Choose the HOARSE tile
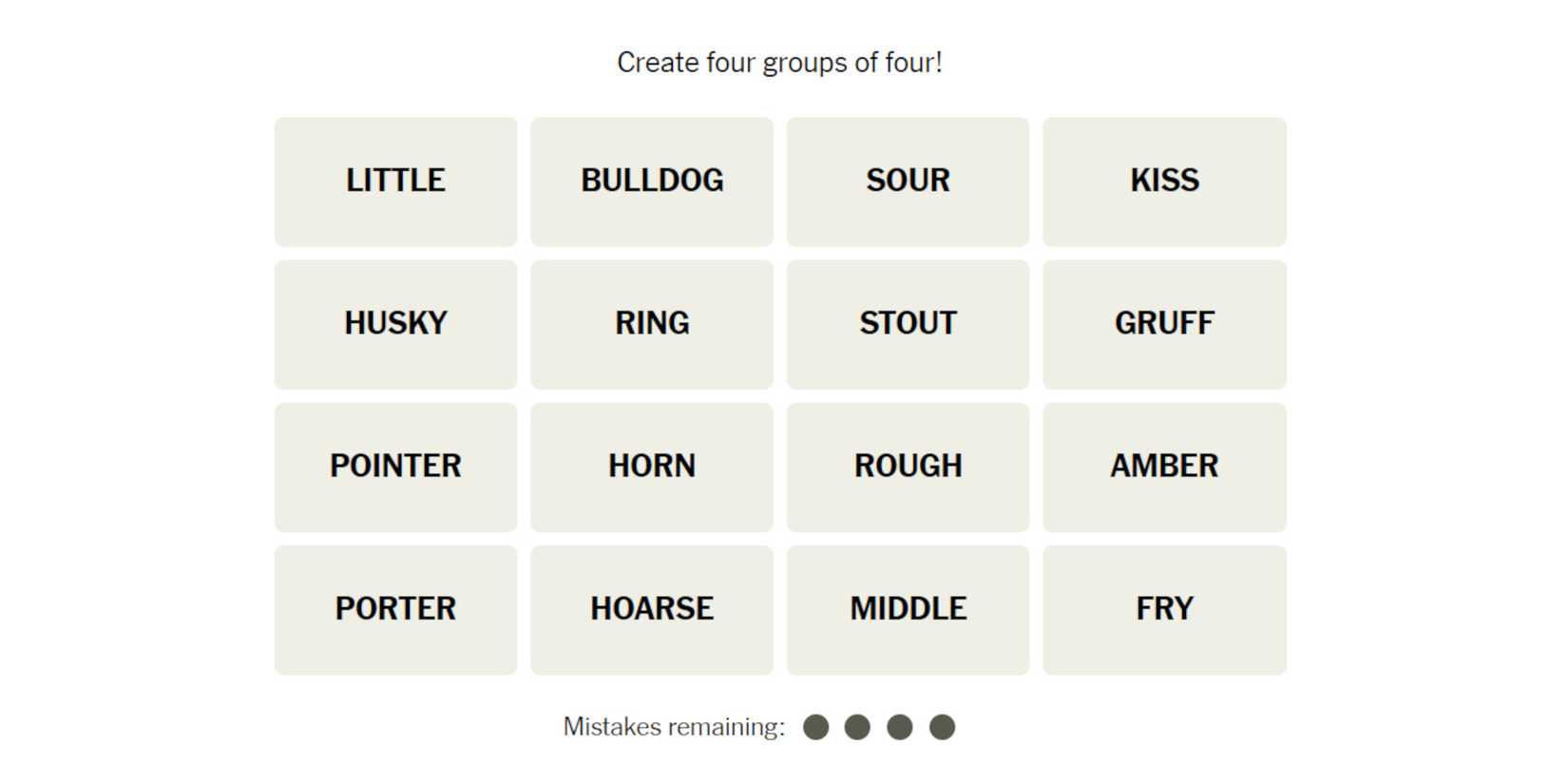The width and height of the screenshot is (1568, 784). [x=652, y=609]
